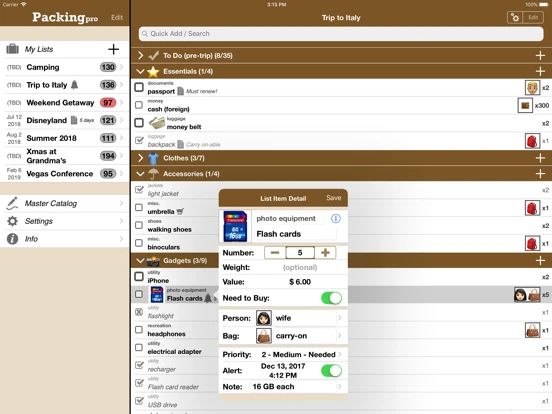The image size is (552, 414).
Task: Open the Summer 2018 list
Action: [x=65, y=138]
